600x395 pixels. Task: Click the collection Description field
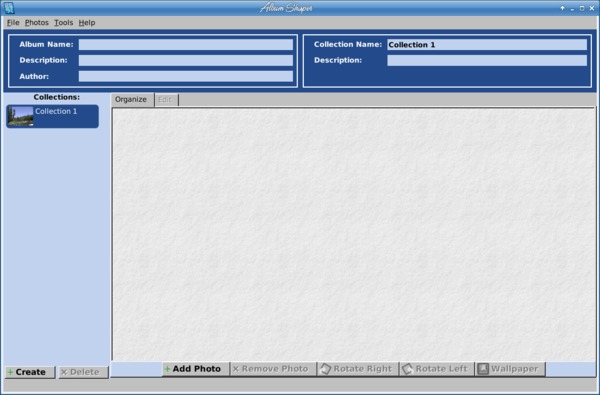pyautogui.click(x=487, y=60)
